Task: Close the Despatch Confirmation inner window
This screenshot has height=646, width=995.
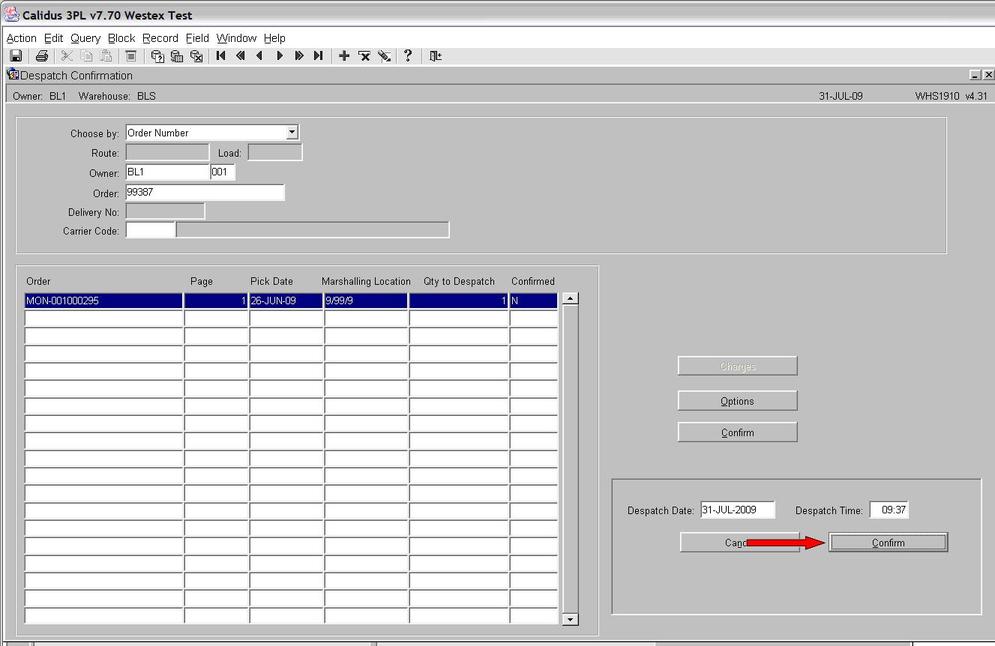Action: pos(988,75)
